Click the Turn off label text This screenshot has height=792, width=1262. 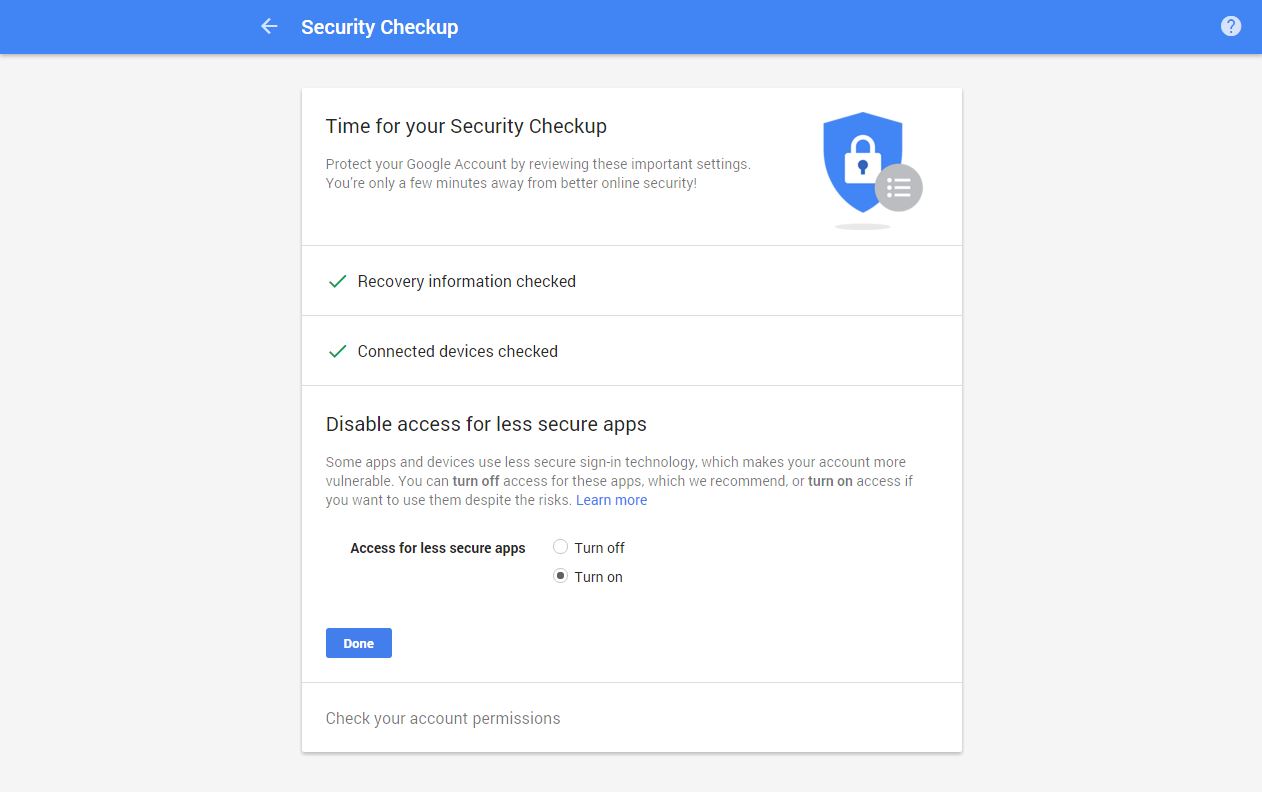(x=600, y=548)
